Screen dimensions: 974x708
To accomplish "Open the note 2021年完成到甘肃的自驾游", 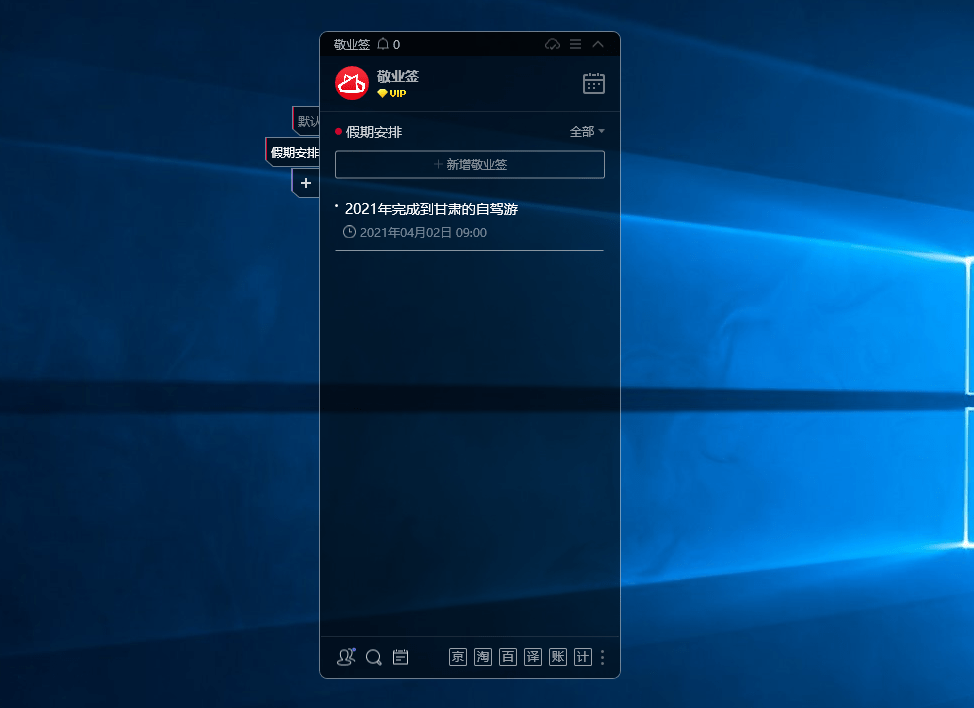I will pyautogui.click(x=431, y=209).
